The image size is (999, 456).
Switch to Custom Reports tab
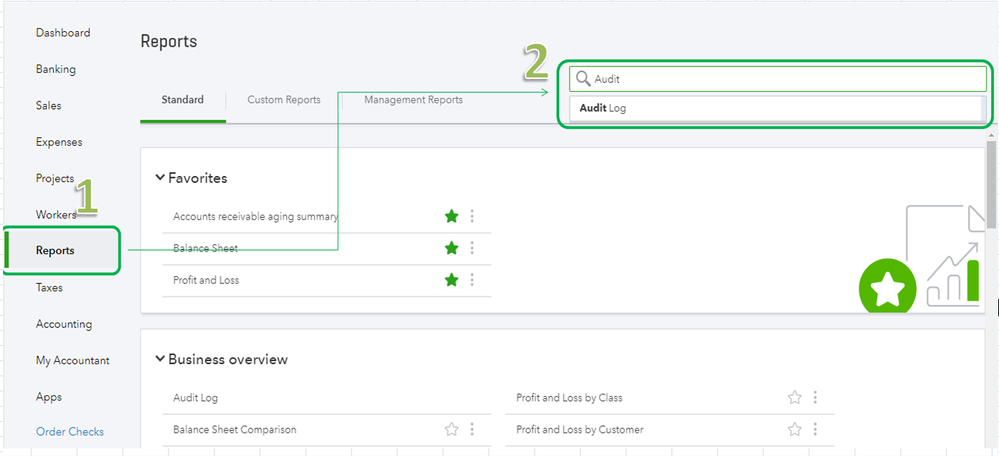pos(284,100)
